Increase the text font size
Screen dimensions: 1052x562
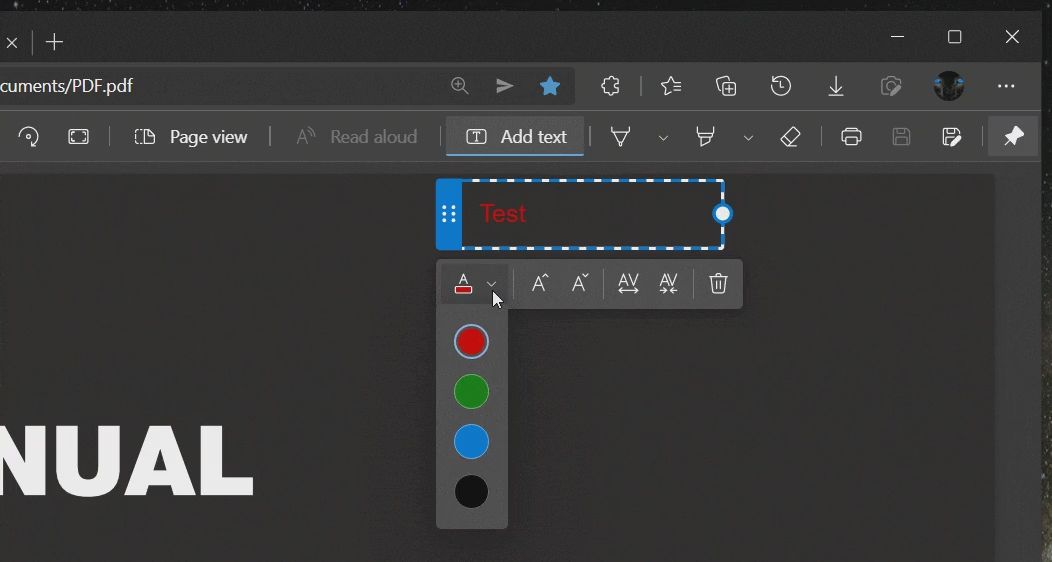tap(540, 283)
